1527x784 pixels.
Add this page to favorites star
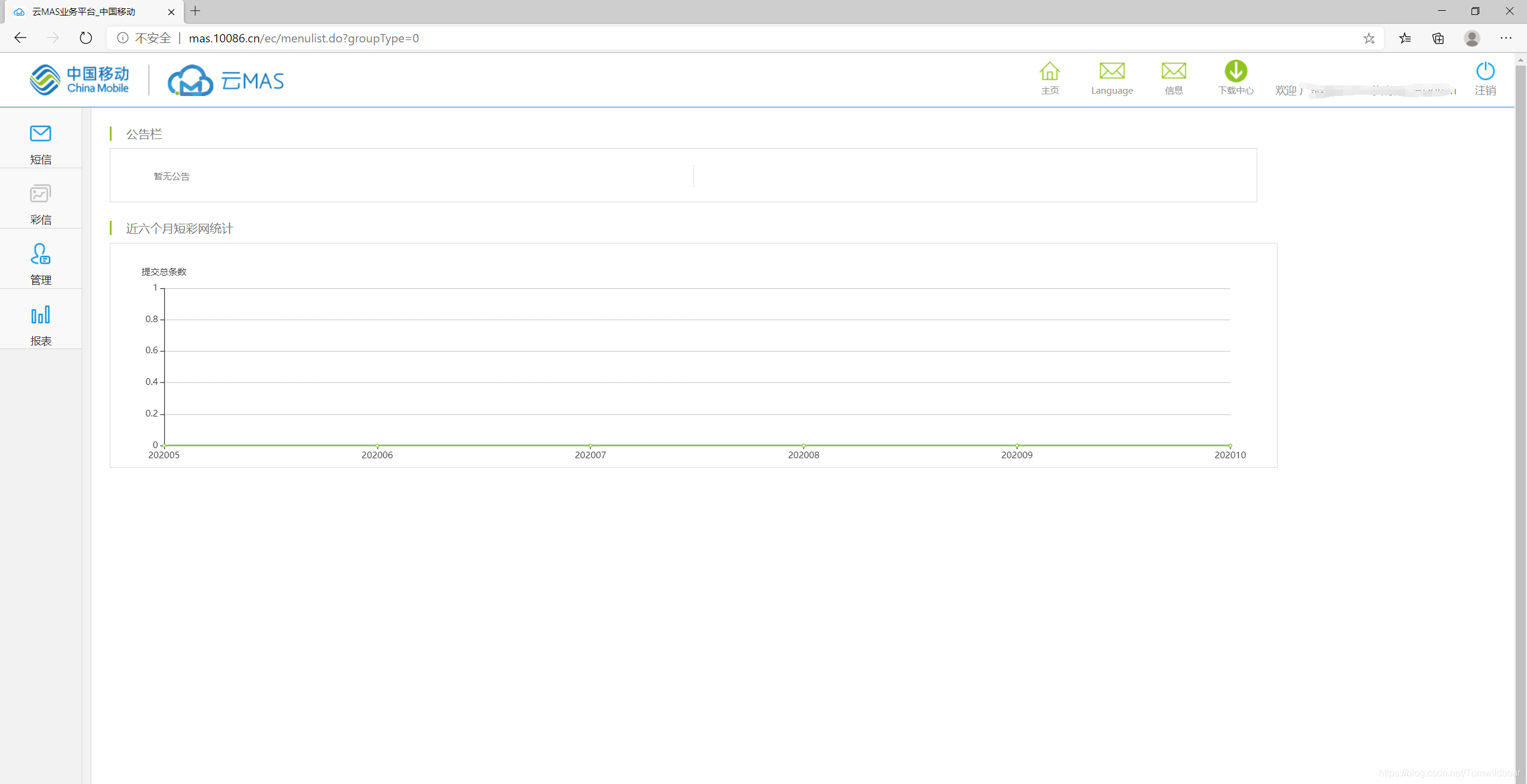click(x=1368, y=38)
